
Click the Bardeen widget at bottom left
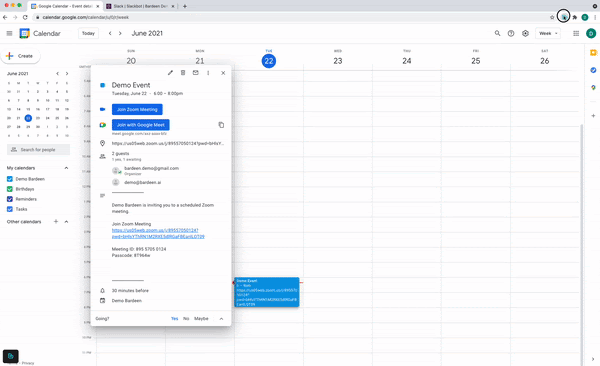(11, 356)
